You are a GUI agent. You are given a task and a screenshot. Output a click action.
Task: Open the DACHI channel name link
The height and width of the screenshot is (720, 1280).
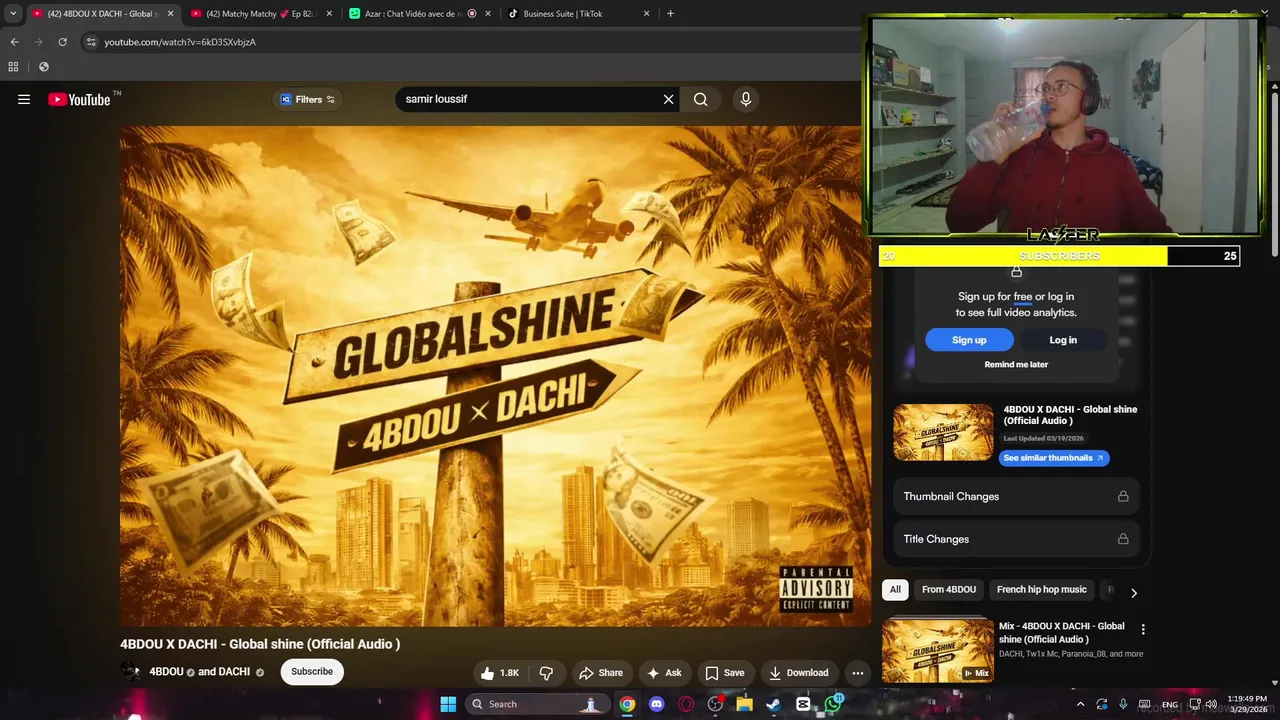coord(234,672)
